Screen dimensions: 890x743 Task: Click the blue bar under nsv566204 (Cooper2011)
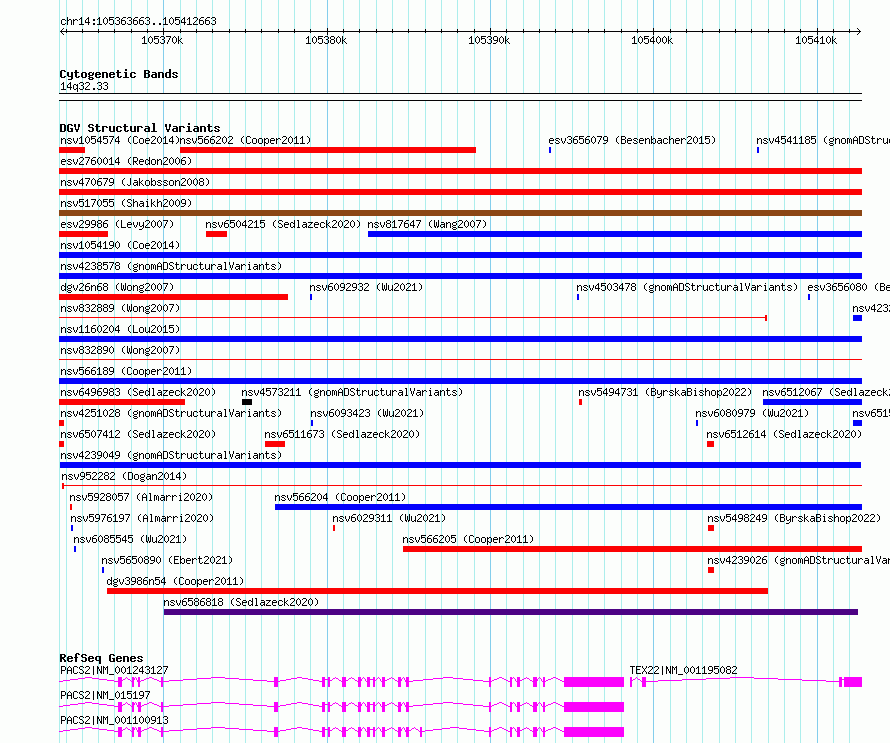coord(568,507)
